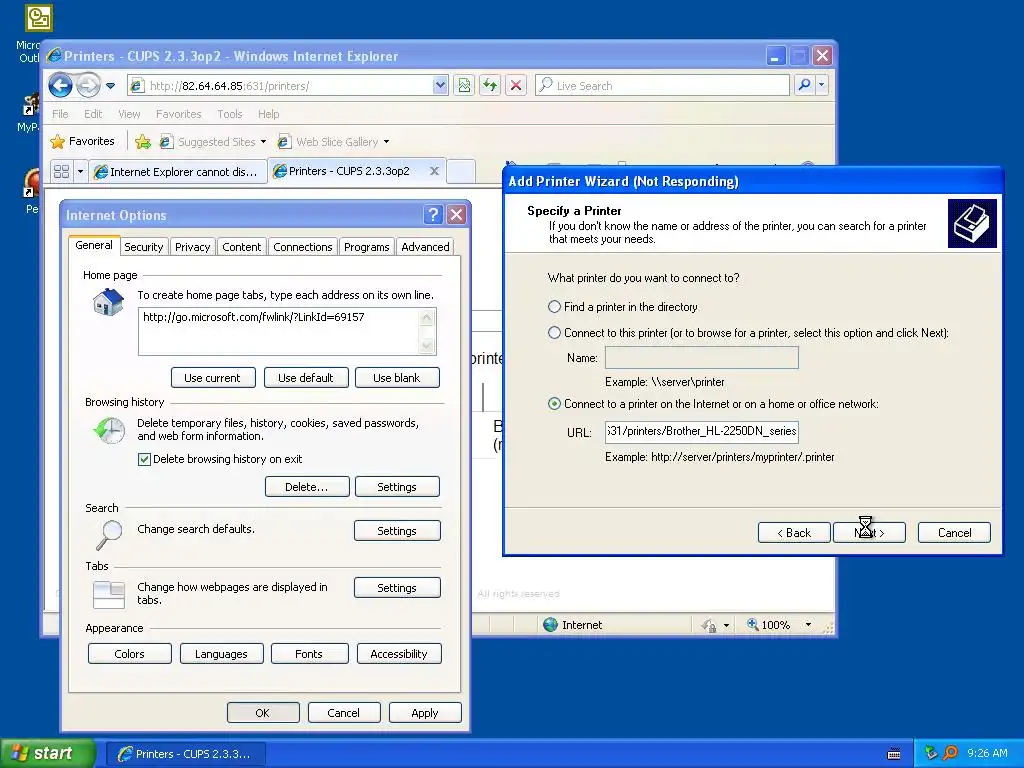The width and height of the screenshot is (1024, 768).
Task: Click the Compatibility View icon
Action: coord(464,85)
